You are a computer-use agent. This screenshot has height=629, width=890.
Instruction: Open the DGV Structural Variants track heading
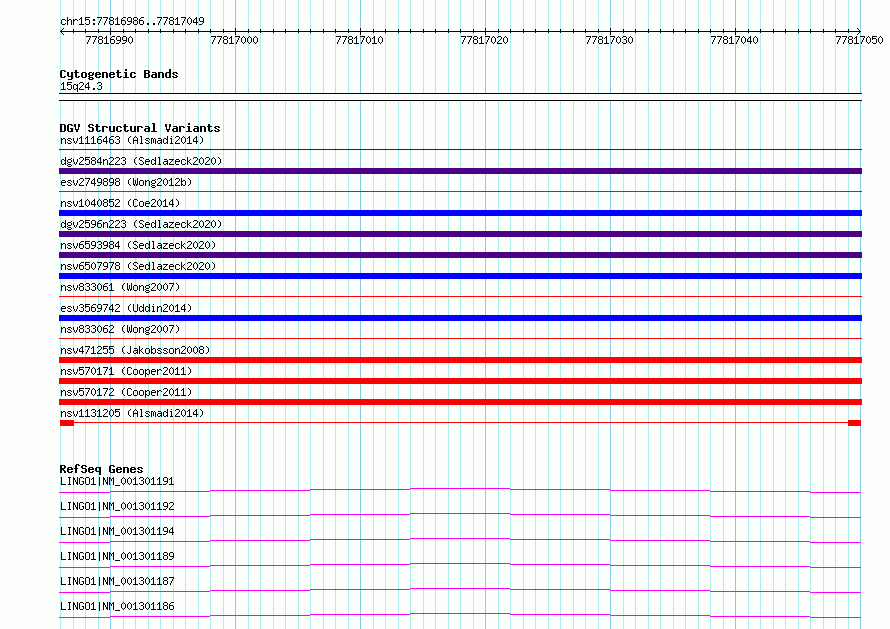pyautogui.click(x=140, y=128)
